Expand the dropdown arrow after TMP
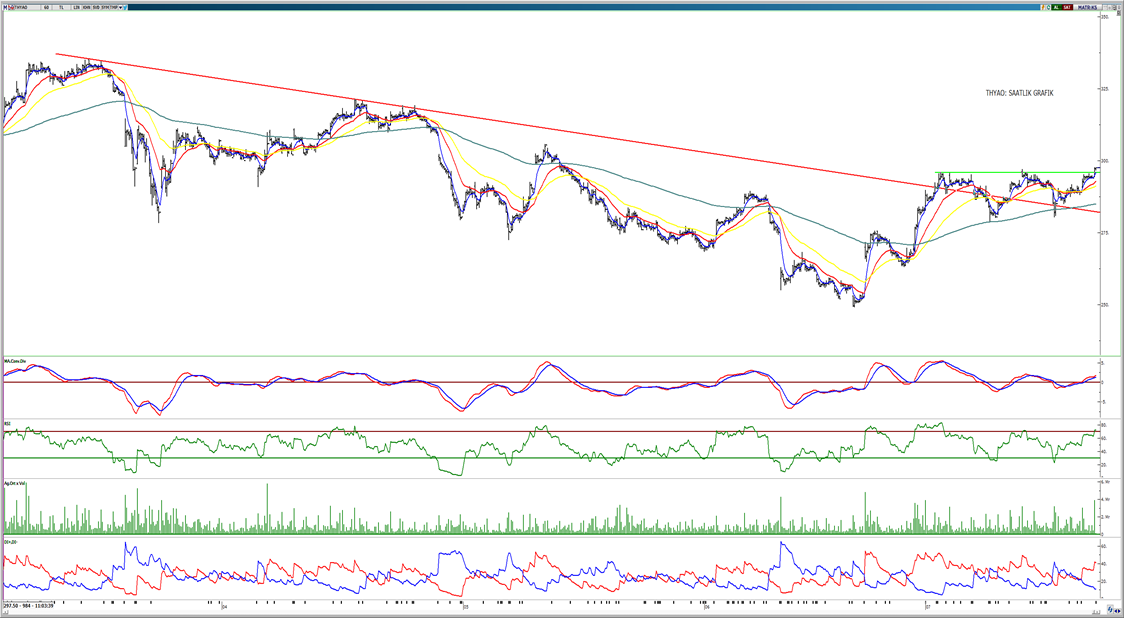Viewport: 1124px width, 618px height. 120,7
